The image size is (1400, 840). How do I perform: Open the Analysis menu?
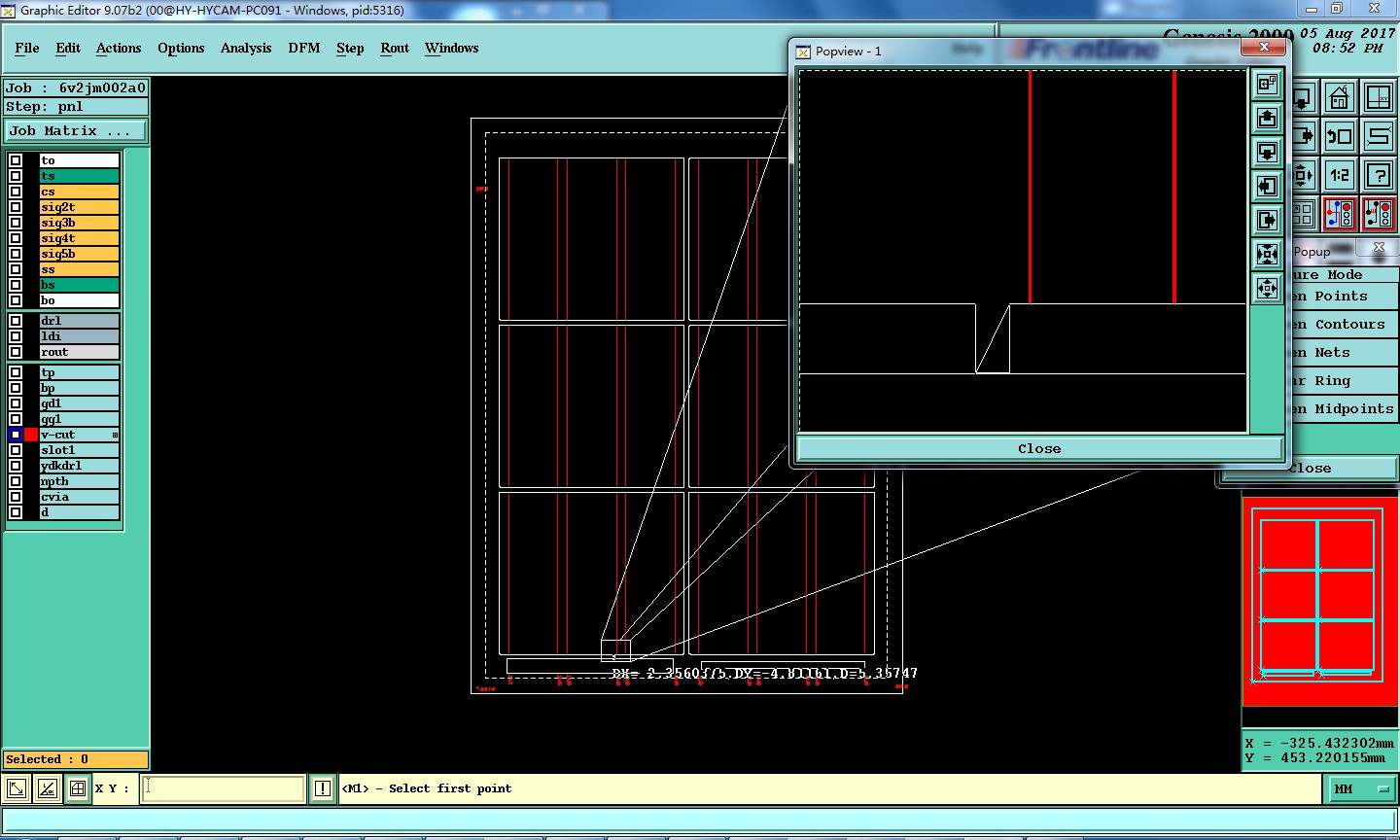pyautogui.click(x=246, y=48)
